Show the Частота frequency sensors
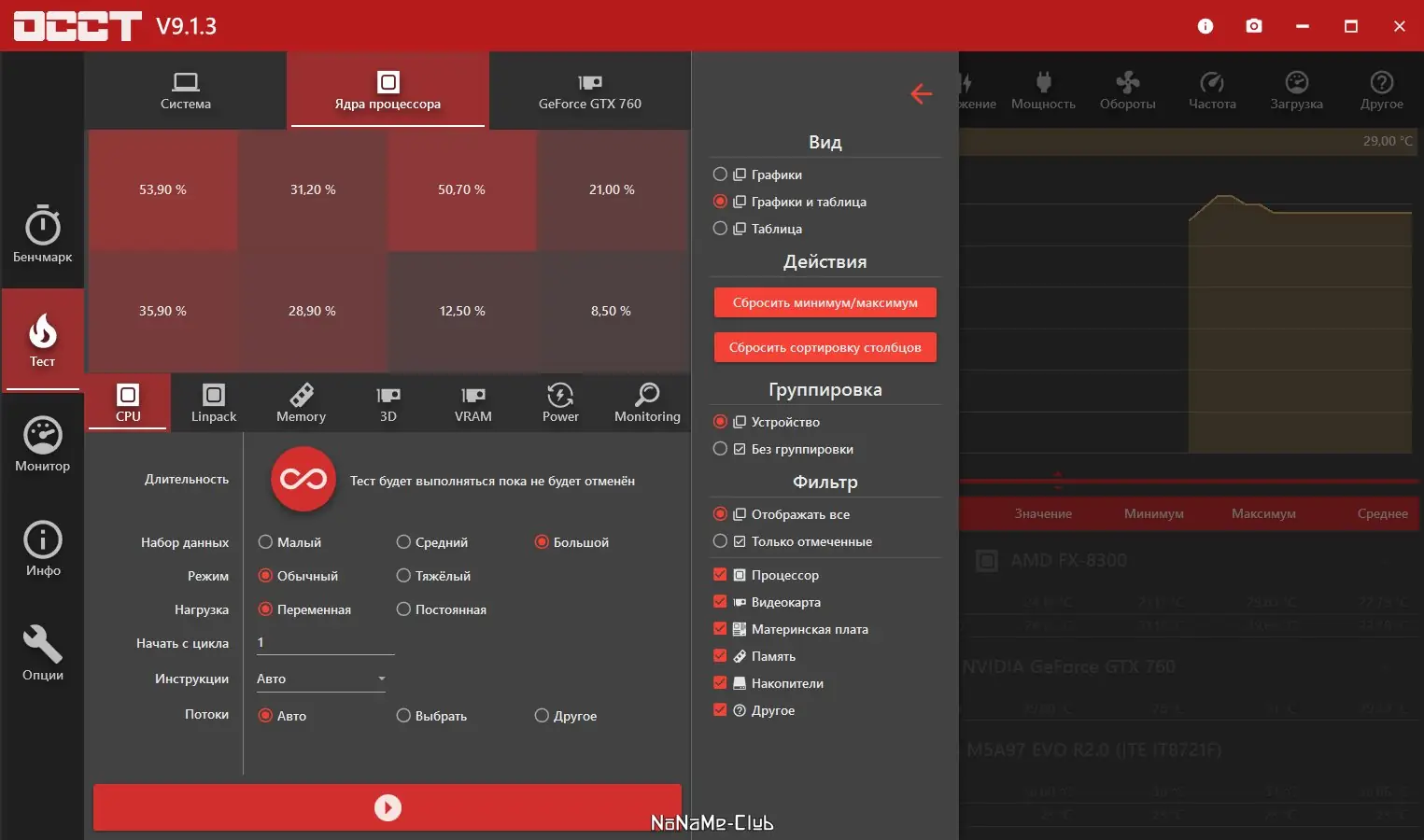 (1212, 91)
